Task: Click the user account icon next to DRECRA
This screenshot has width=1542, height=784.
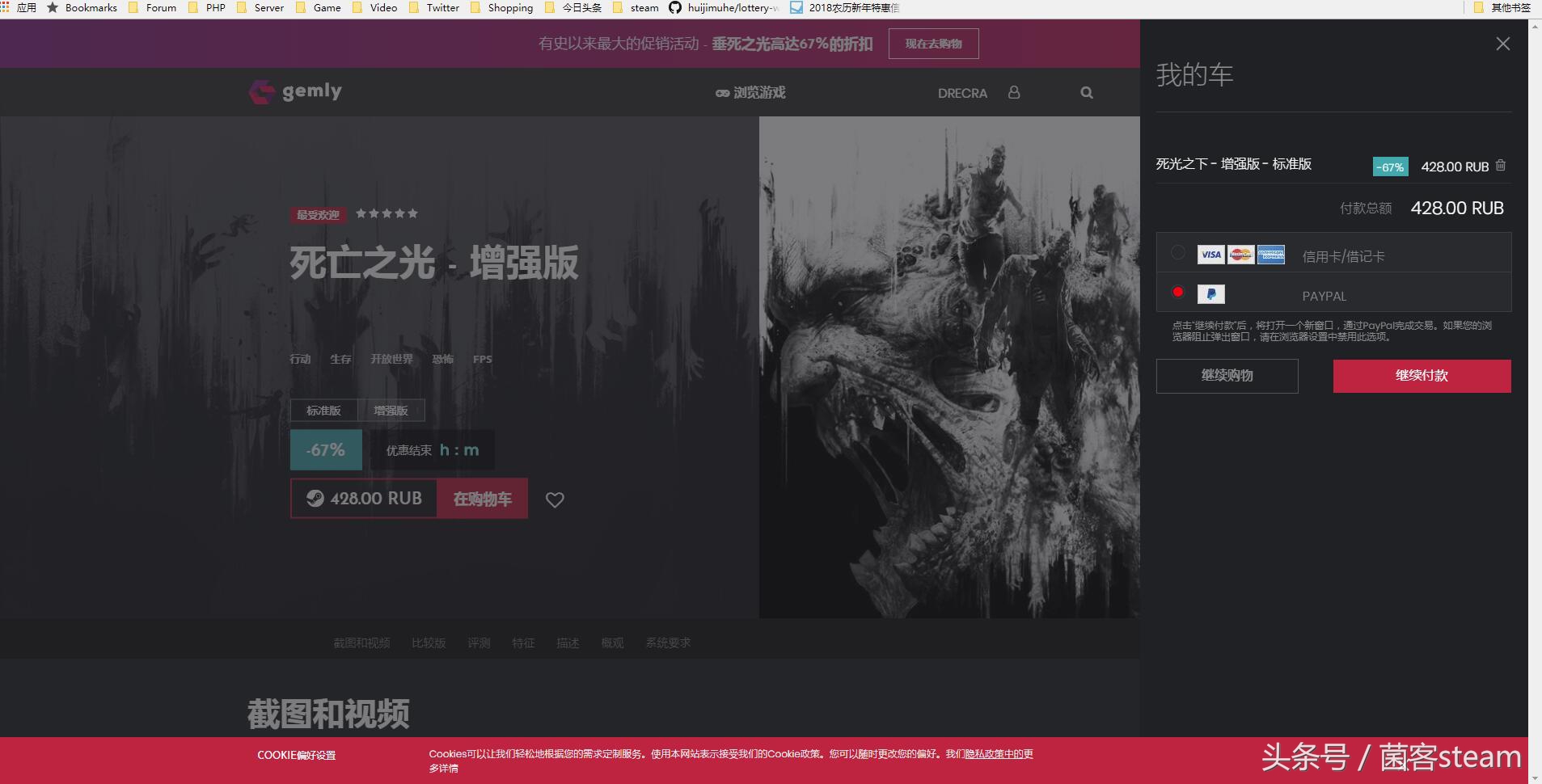Action: coord(1014,92)
